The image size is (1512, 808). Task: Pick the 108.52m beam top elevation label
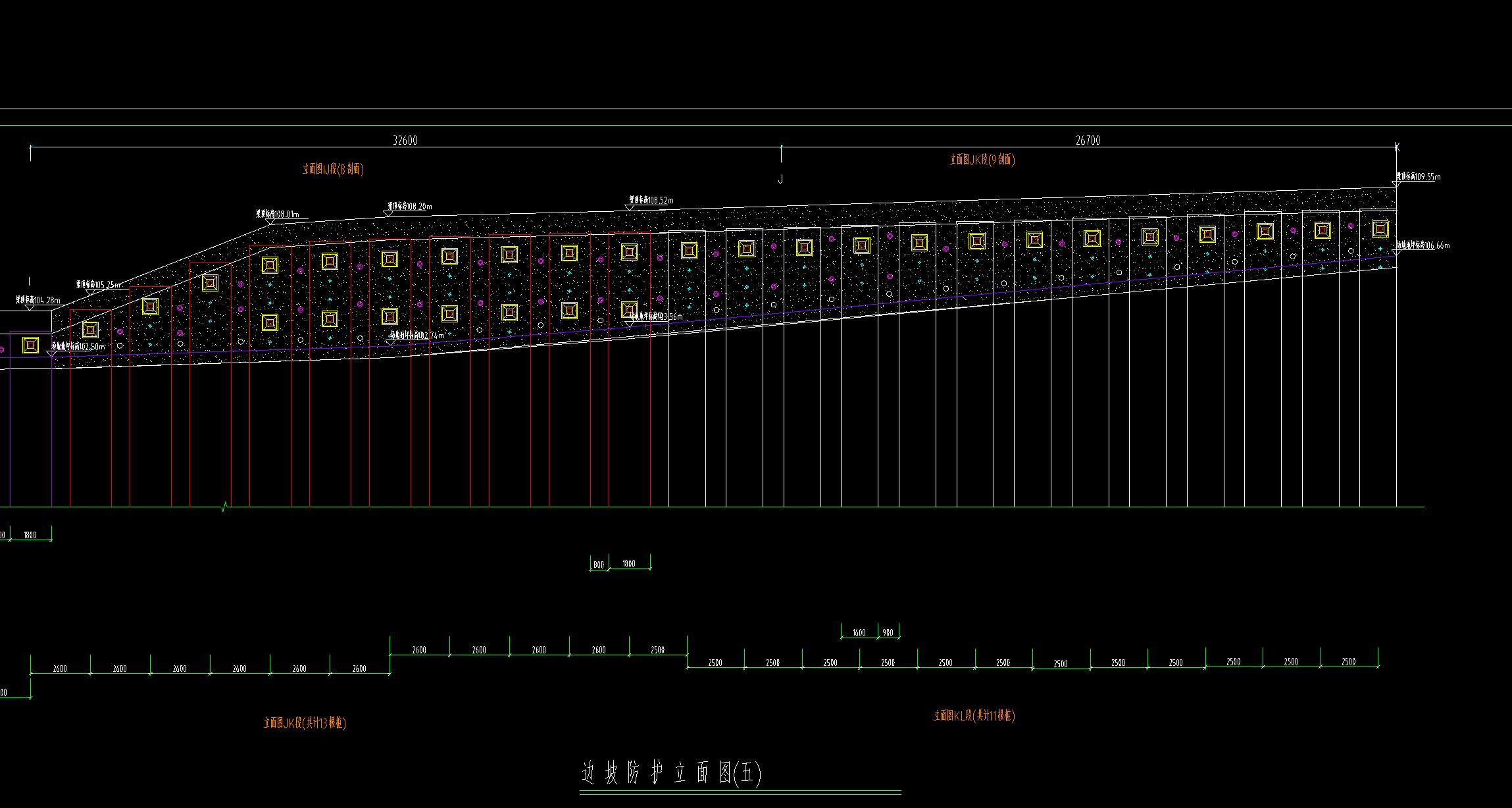click(651, 200)
